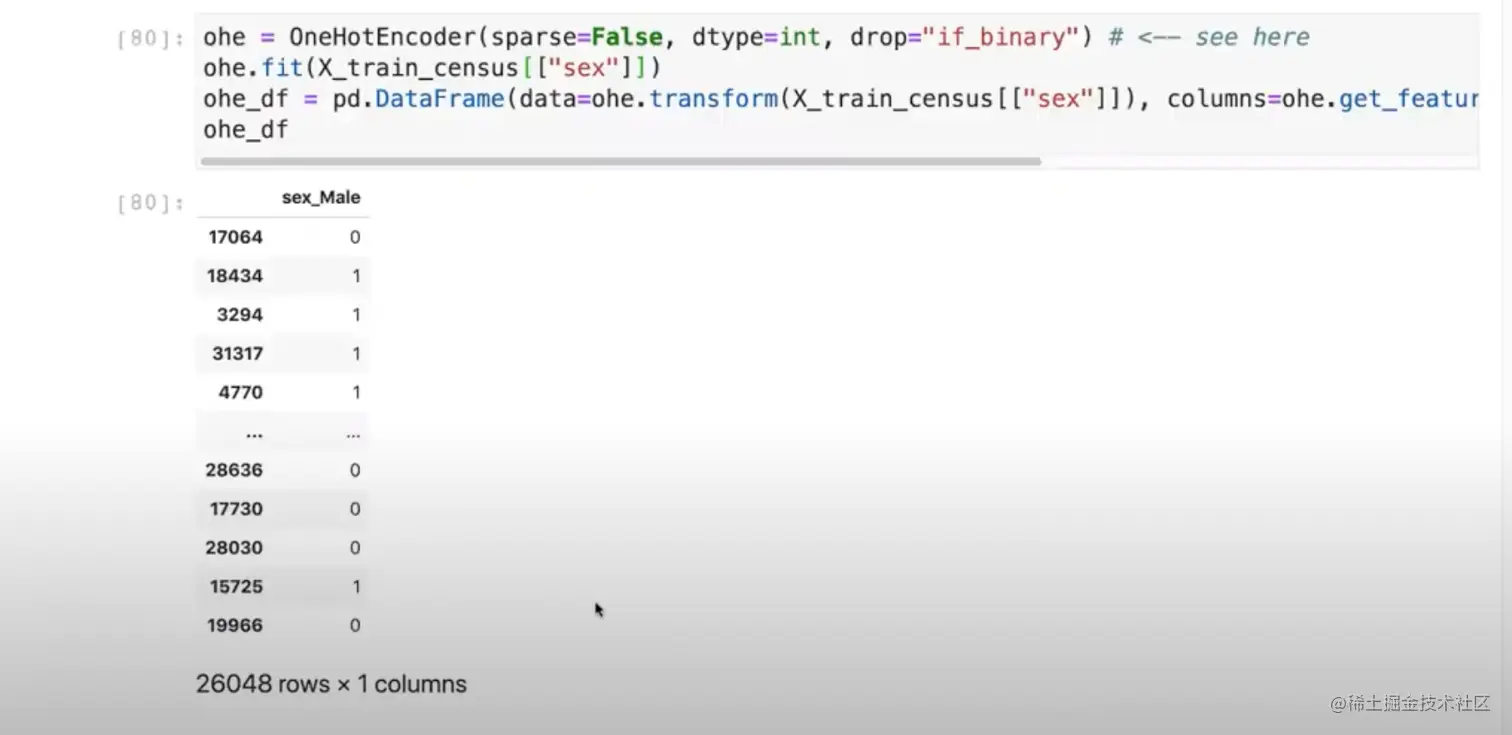Viewport: 1512px width, 735px height.
Task: Click row index 18434
Action: click(x=235, y=276)
